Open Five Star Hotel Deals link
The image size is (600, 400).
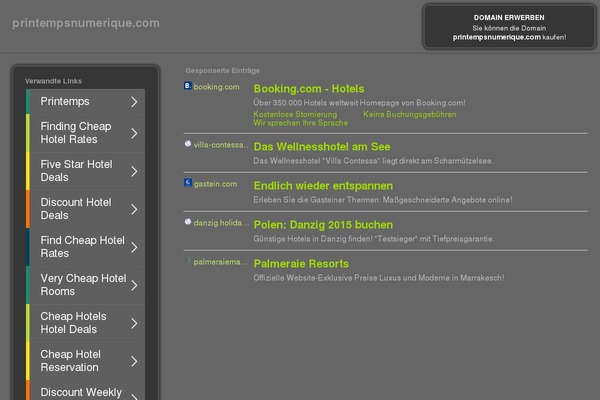tap(85, 171)
